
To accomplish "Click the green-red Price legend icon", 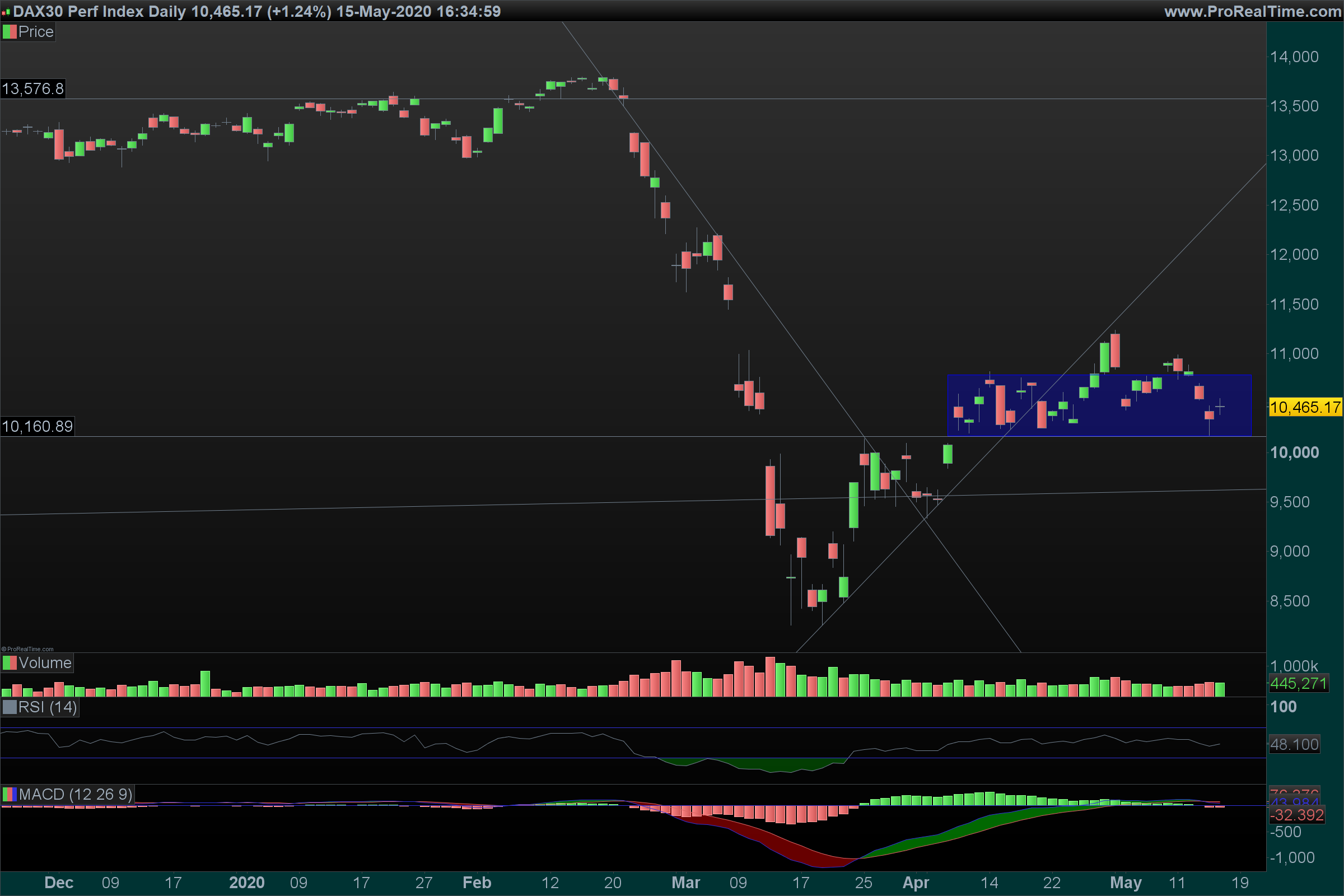I will click(10, 32).
